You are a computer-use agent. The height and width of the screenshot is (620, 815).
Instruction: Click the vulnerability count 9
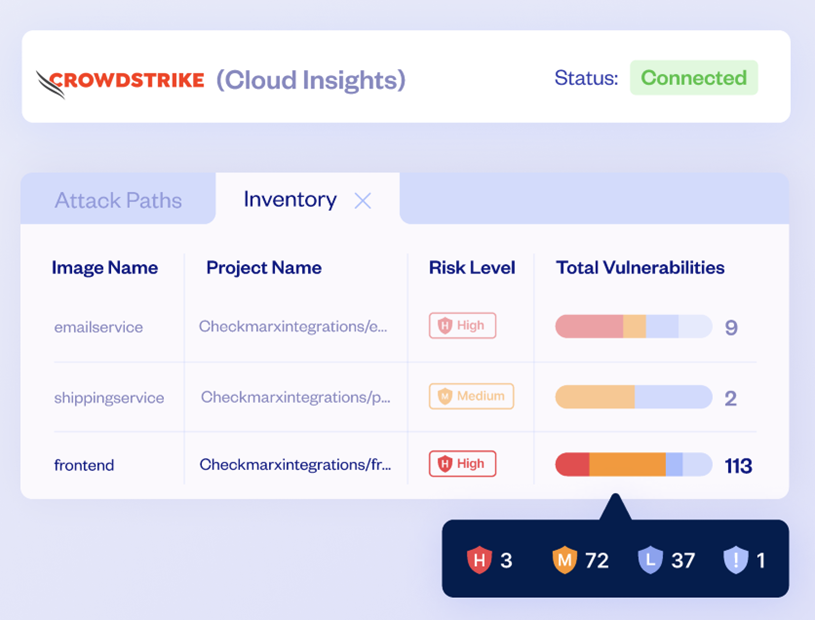(731, 327)
